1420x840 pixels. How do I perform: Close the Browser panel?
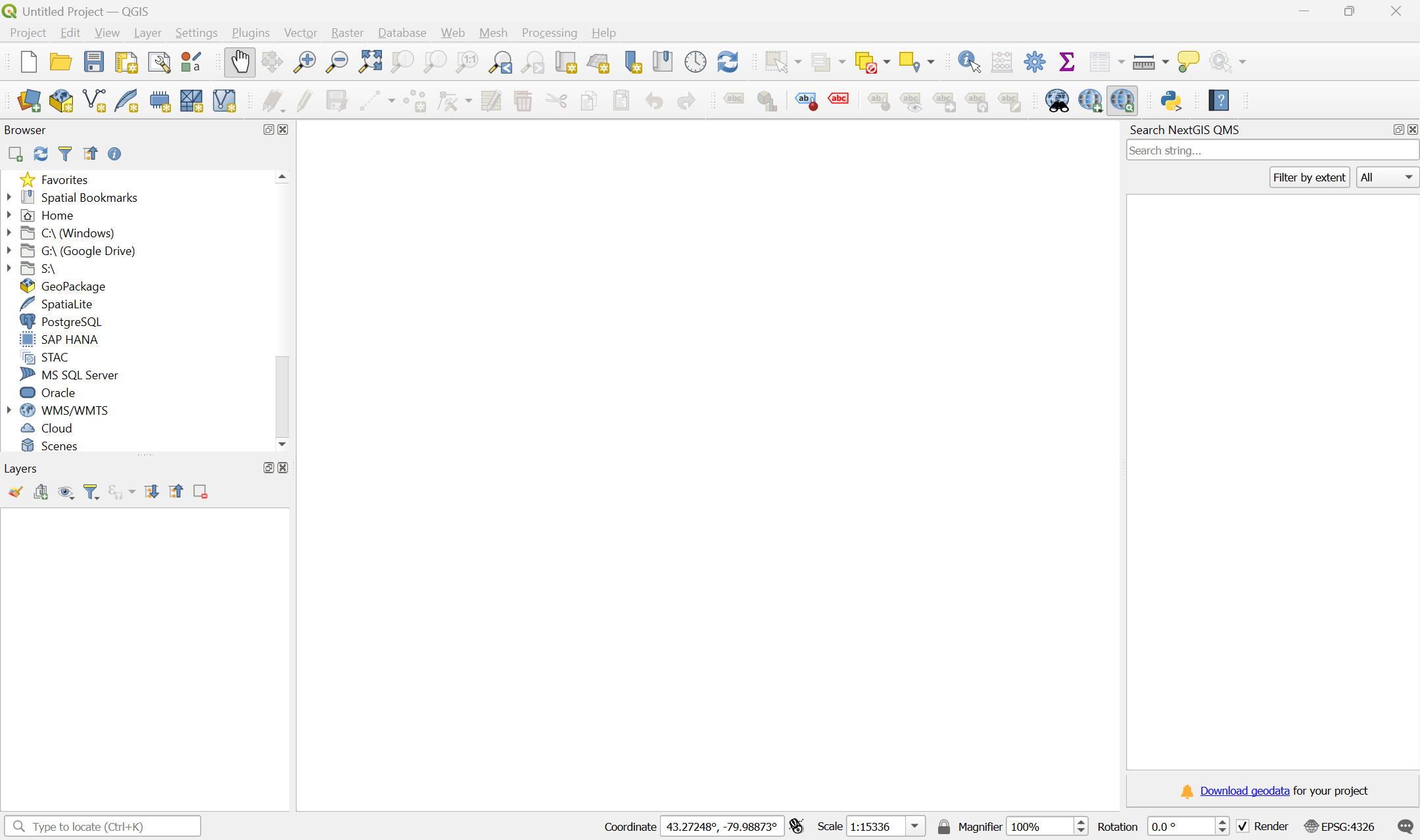click(x=283, y=129)
